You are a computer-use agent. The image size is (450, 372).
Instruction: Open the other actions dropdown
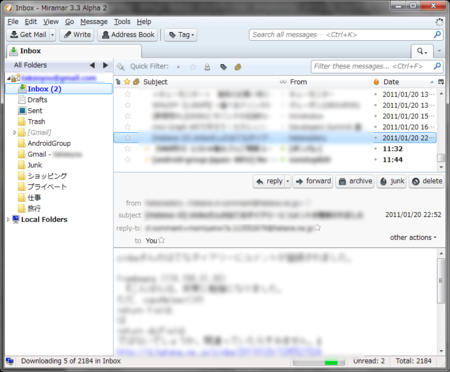[x=413, y=237]
